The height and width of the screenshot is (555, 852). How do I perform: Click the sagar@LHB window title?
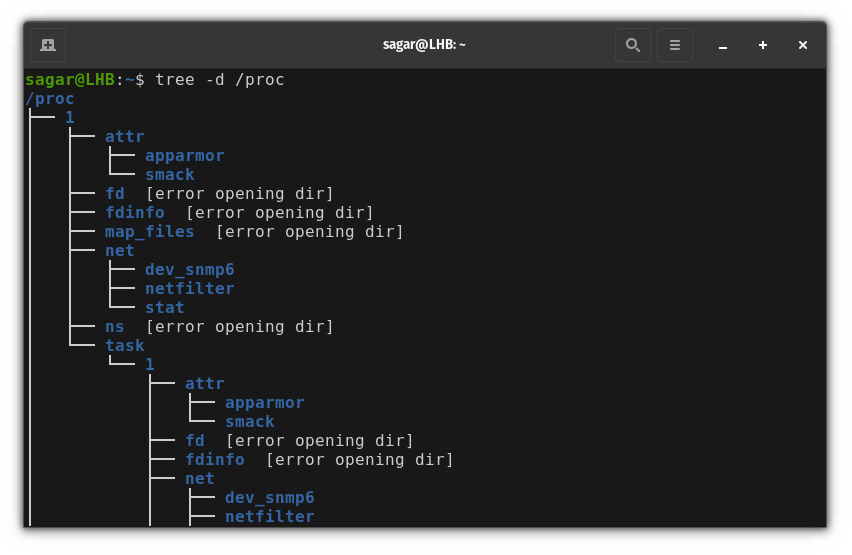(424, 45)
